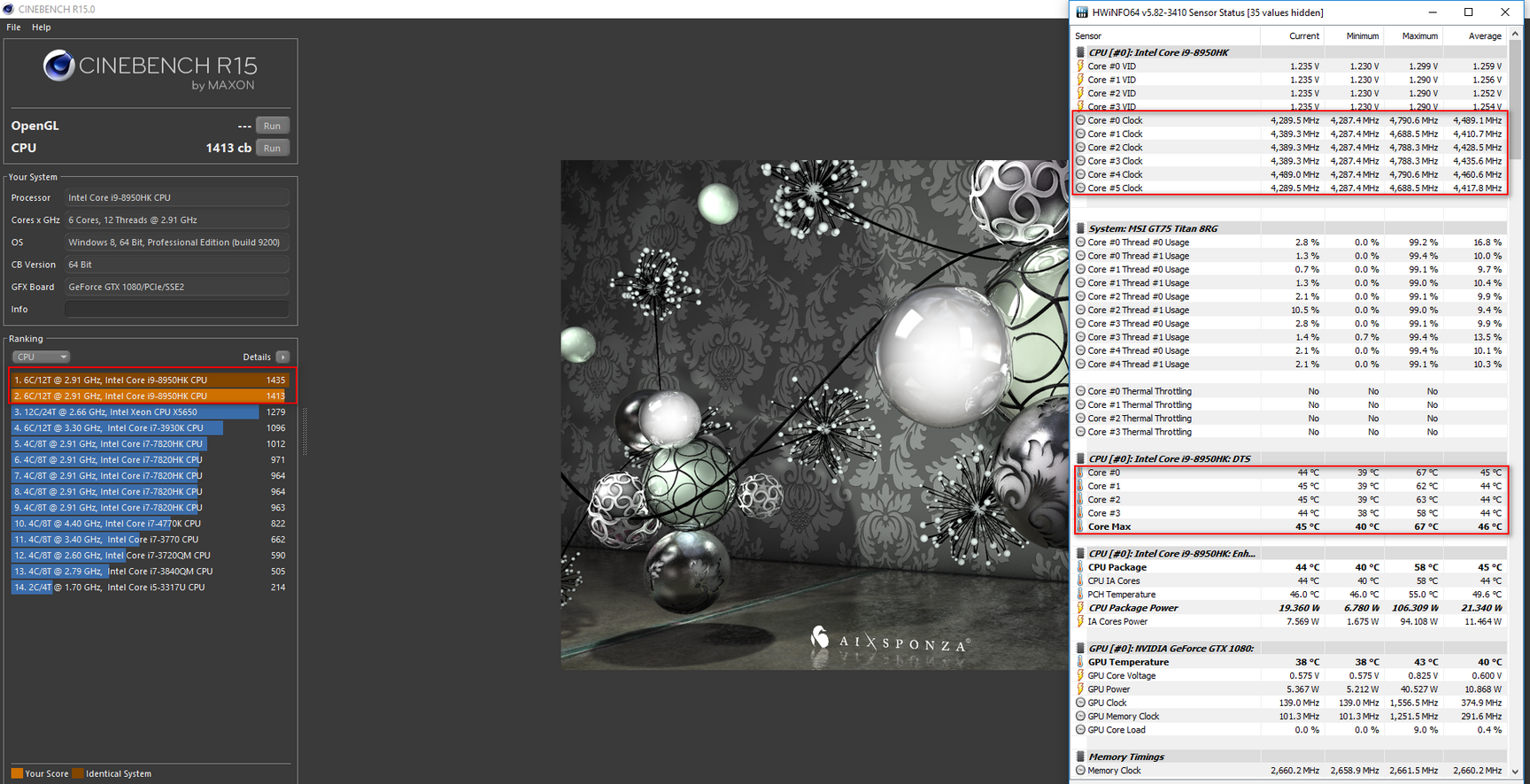1530x784 pixels.
Task: Click the Maximum column header
Action: click(1420, 36)
